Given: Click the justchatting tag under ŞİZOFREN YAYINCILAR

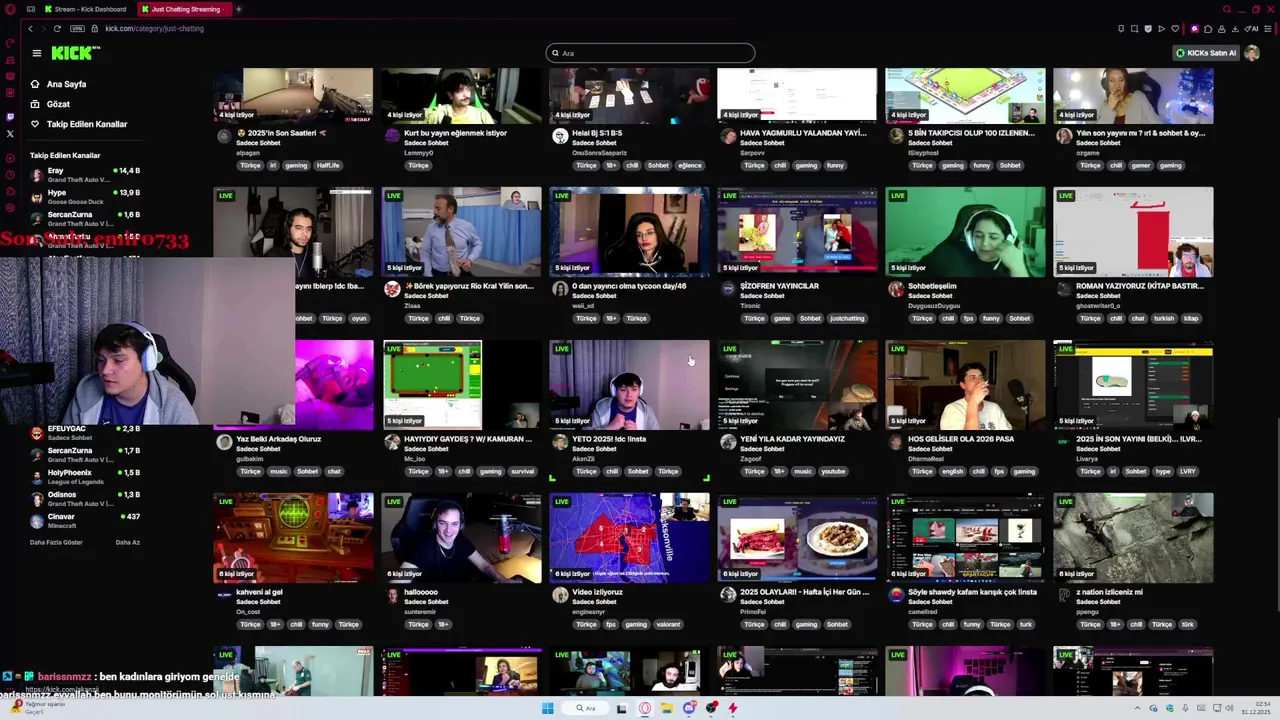Looking at the screenshot, I should coord(847,318).
